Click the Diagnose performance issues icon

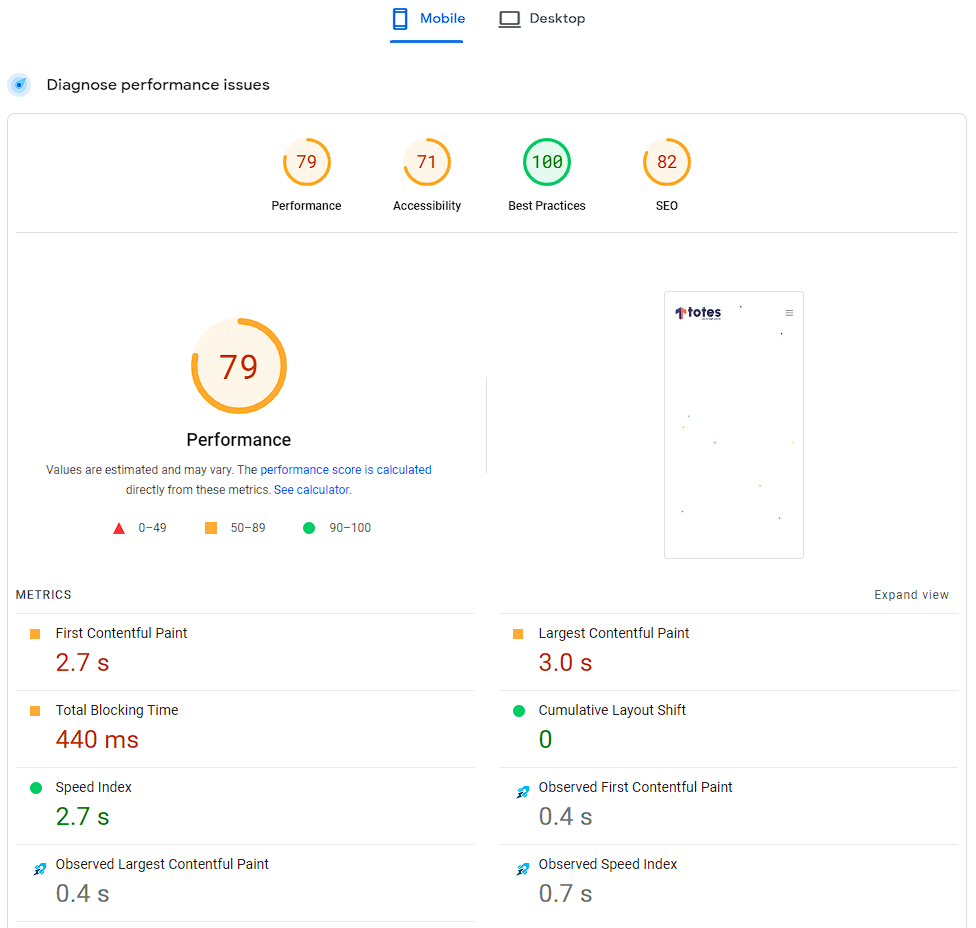pyautogui.click(x=19, y=85)
